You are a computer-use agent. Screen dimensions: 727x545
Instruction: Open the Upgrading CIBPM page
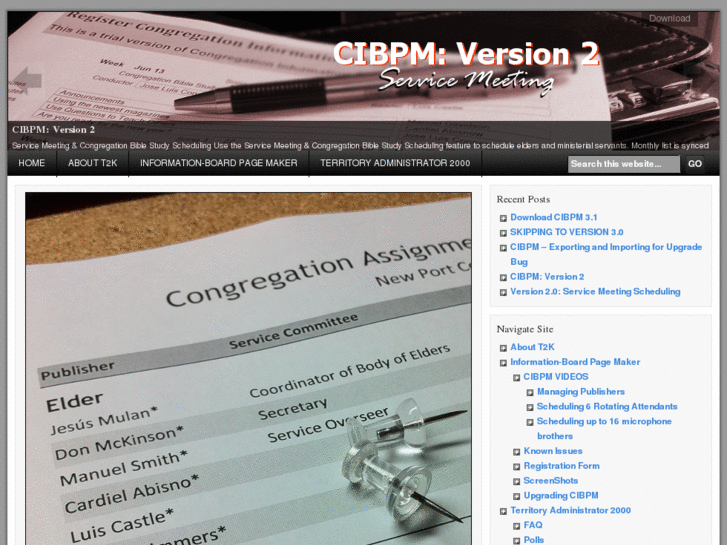(561, 495)
